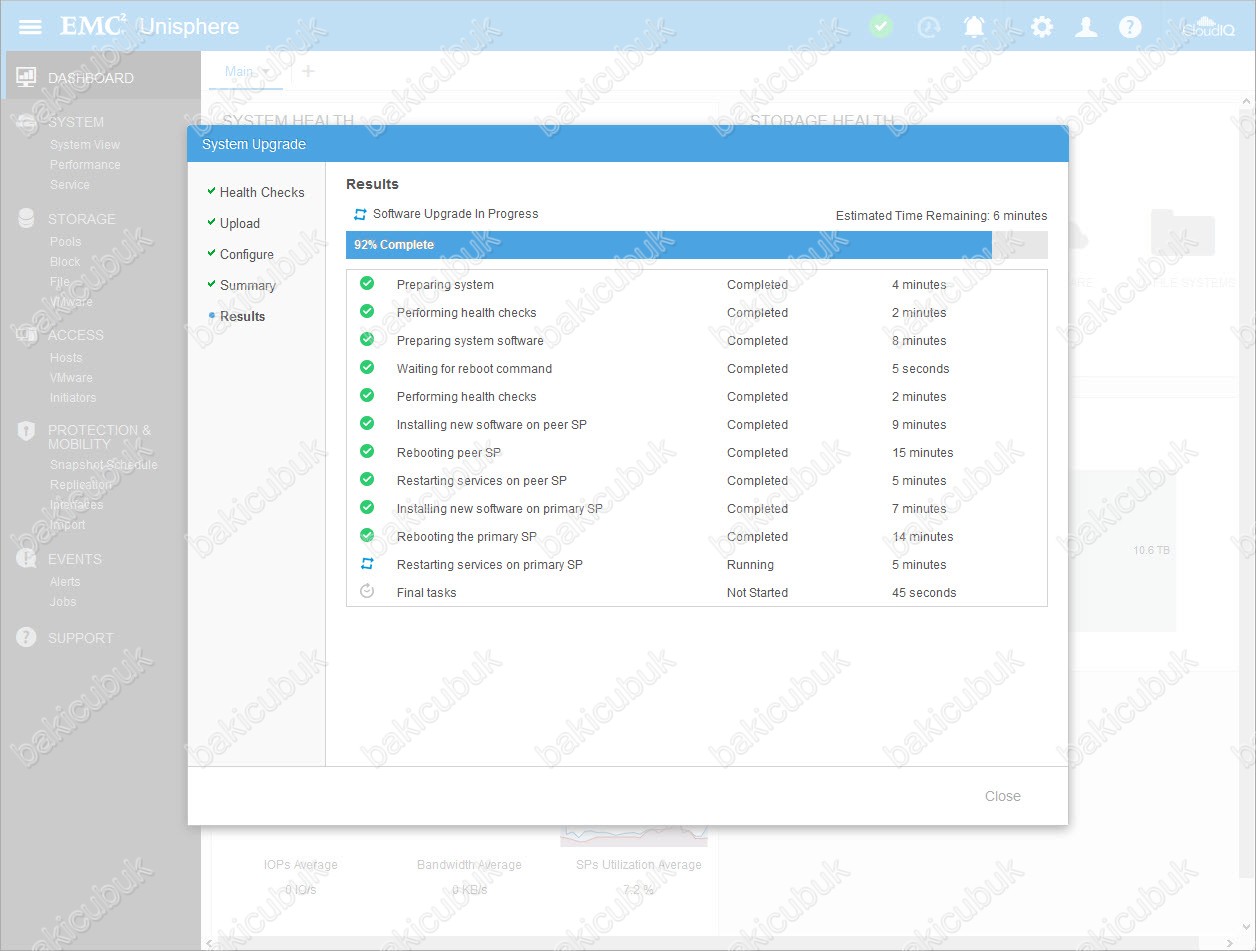Click the 'Installing new software on peer SP' row text
This screenshot has height=951, width=1256.
pyautogui.click(x=492, y=425)
